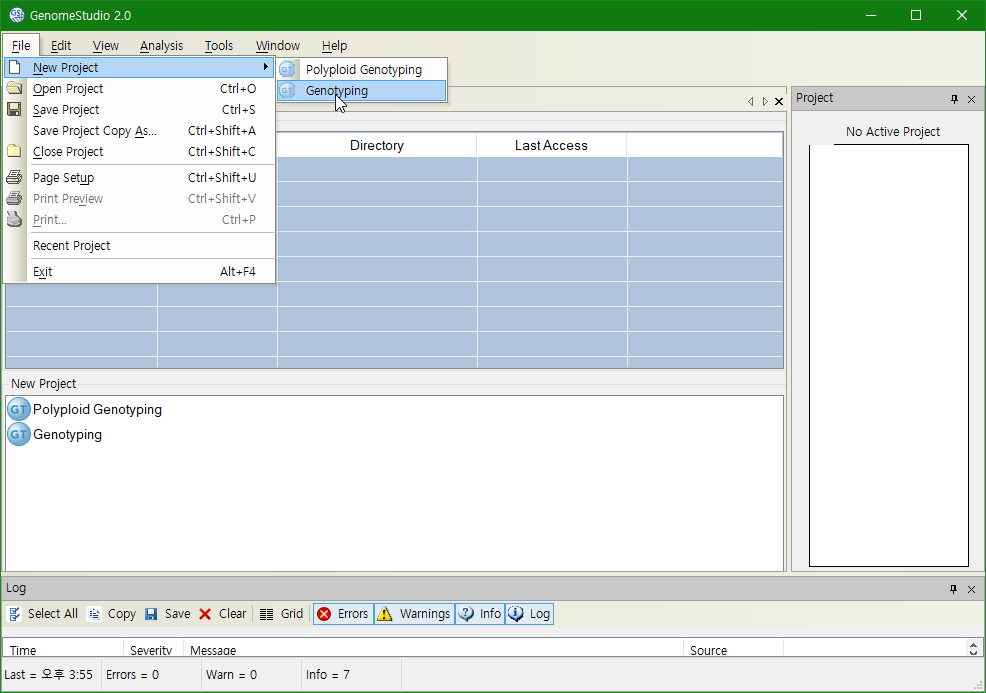Open Polyploid Genotyping under New Project list
986x693 pixels.
point(97,409)
